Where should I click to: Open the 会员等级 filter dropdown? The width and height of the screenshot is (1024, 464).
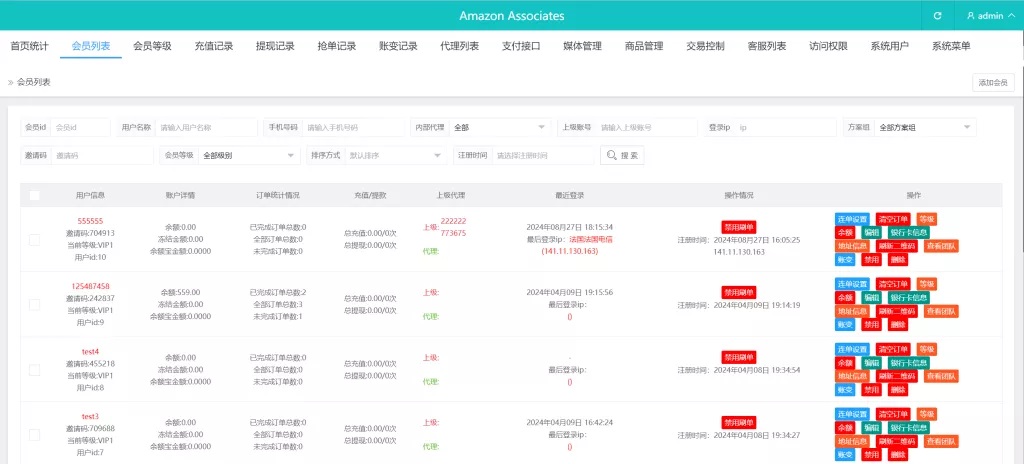[x=248, y=156]
